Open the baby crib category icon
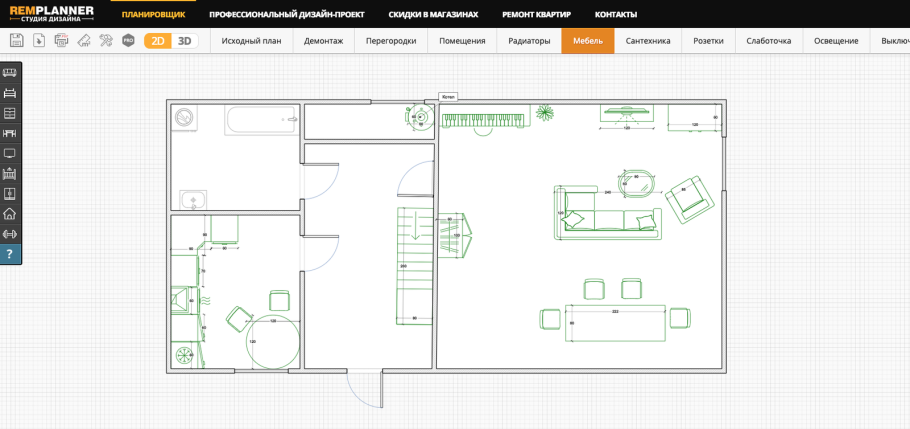 click(10, 173)
